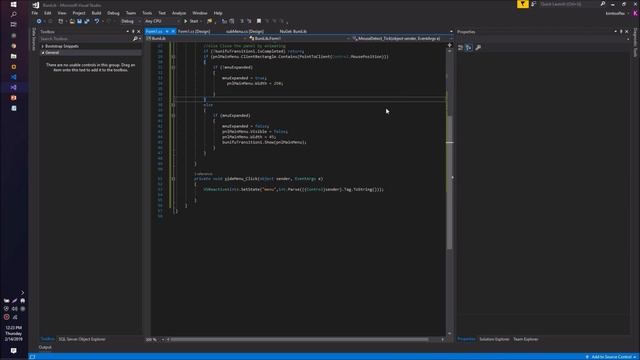Open the Project menu

point(79,13)
